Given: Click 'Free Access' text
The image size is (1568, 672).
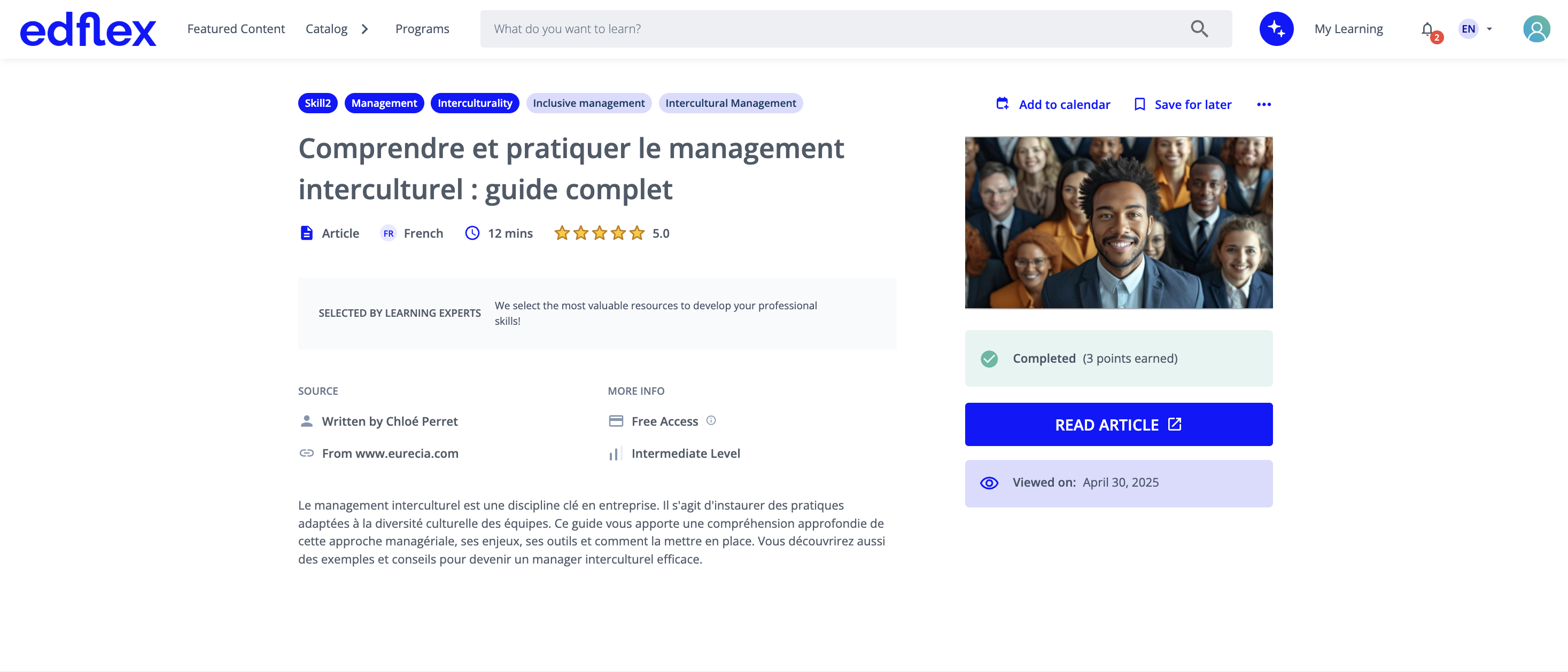Looking at the screenshot, I should [x=664, y=421].
